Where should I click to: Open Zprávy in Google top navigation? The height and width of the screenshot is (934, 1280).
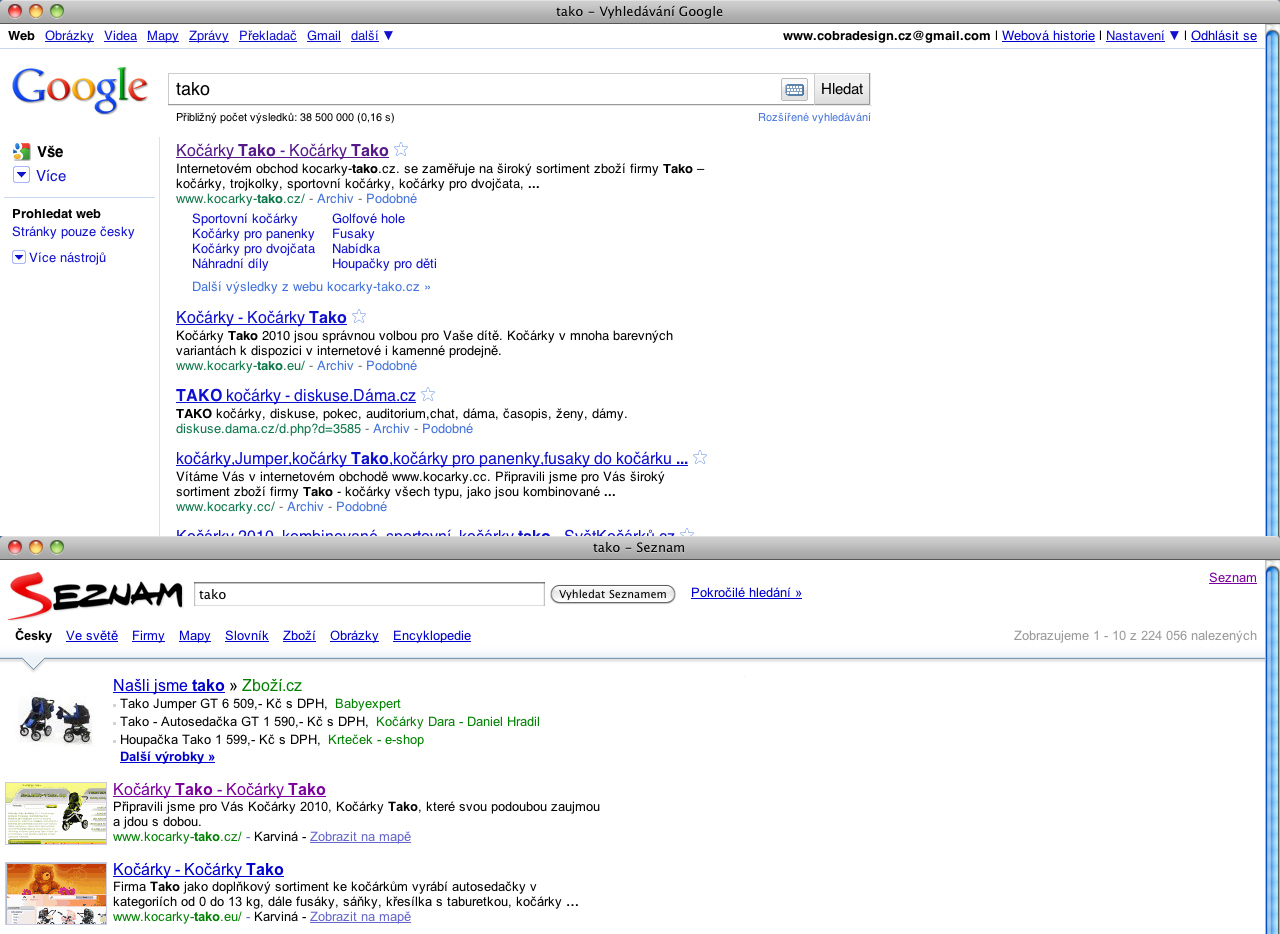tap(209, 35)
